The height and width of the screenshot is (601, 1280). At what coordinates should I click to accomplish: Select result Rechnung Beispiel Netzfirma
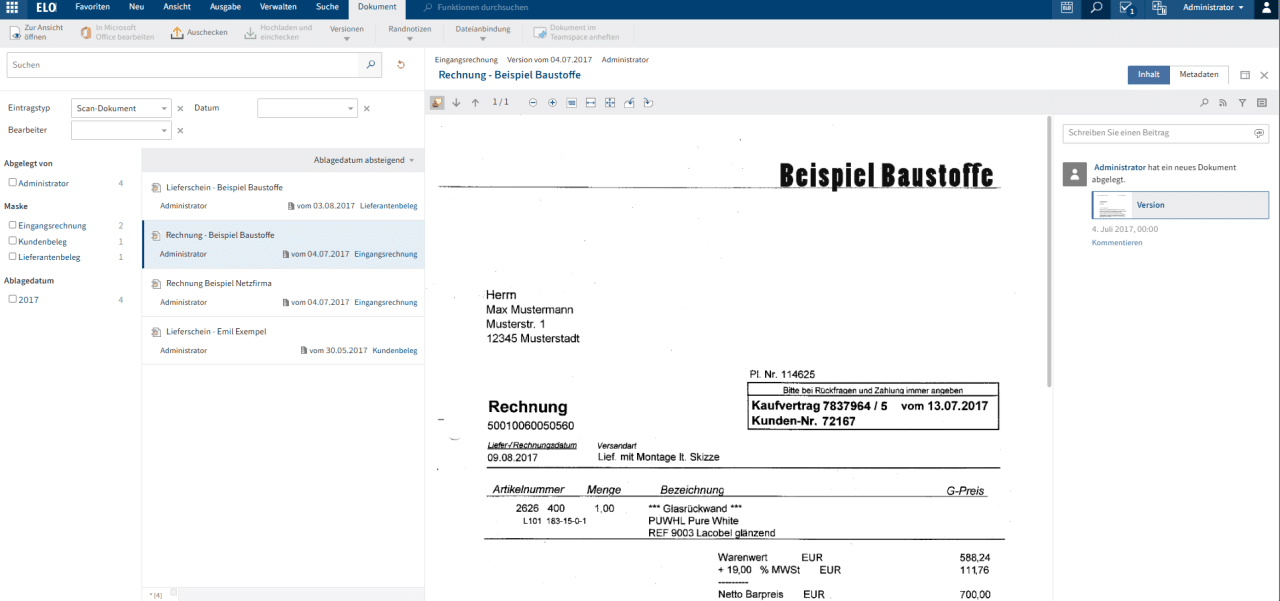tap(283, 292)
